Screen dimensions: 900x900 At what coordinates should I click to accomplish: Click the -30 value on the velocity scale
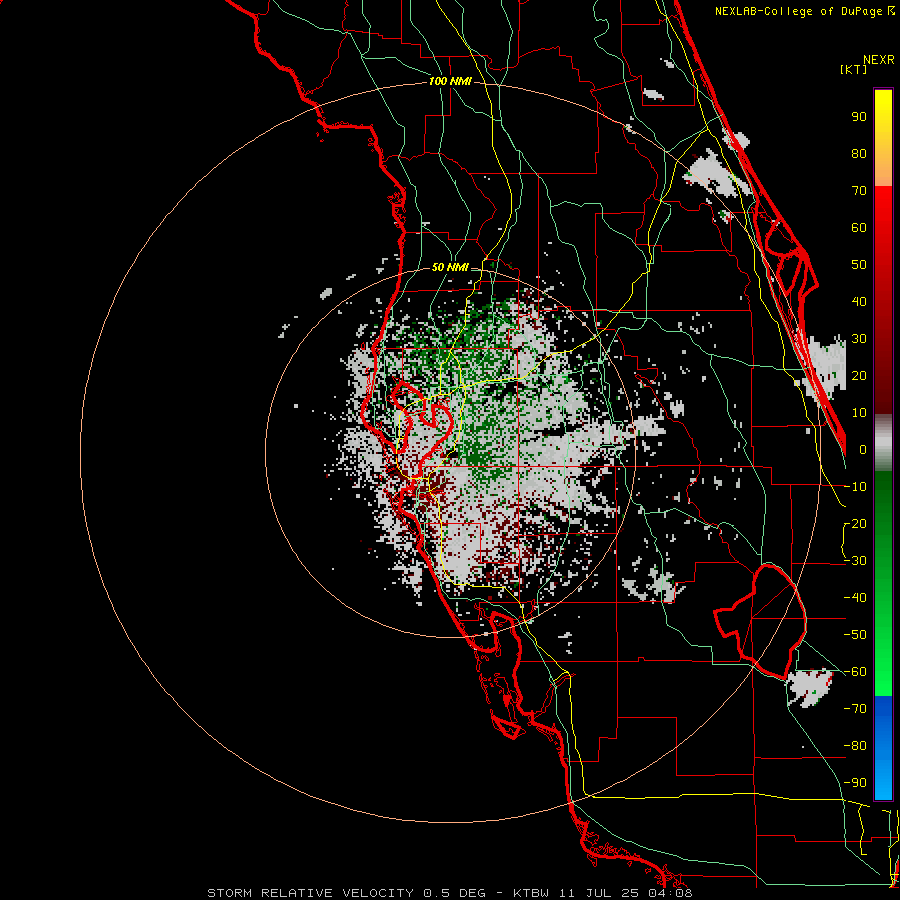(855, 561)
